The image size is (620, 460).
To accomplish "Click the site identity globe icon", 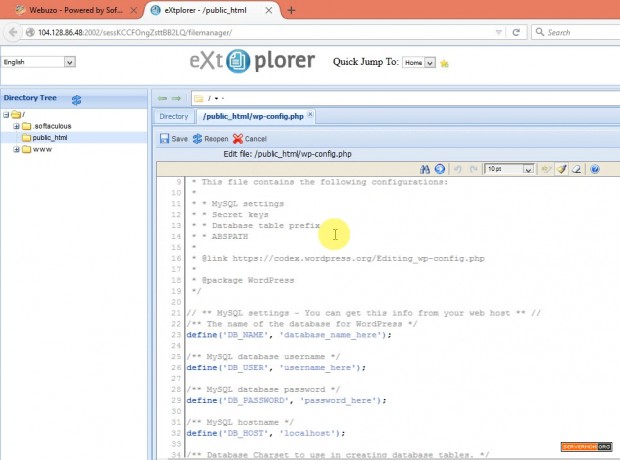I will point(30,32).
